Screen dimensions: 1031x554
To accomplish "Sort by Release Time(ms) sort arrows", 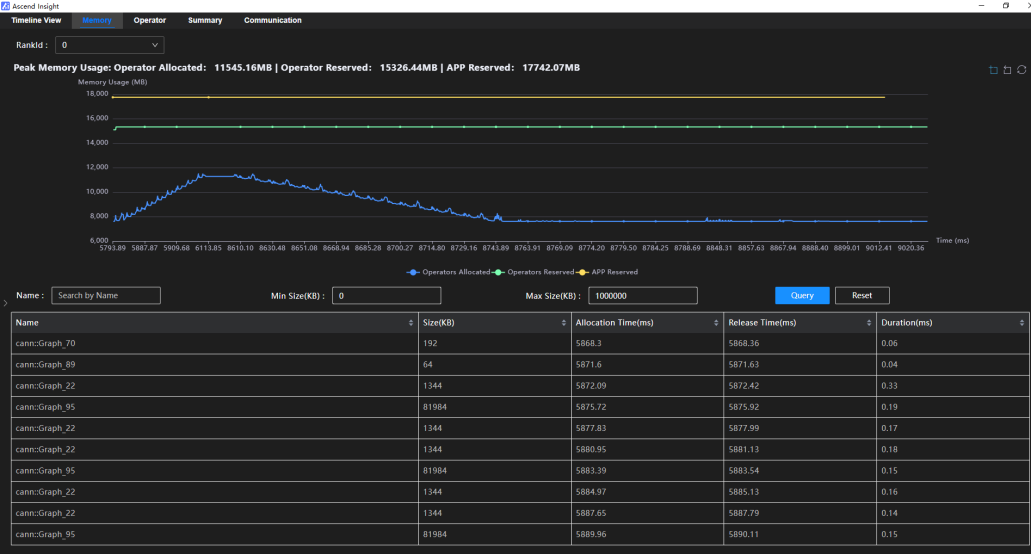I will click(x=869, y=323).
